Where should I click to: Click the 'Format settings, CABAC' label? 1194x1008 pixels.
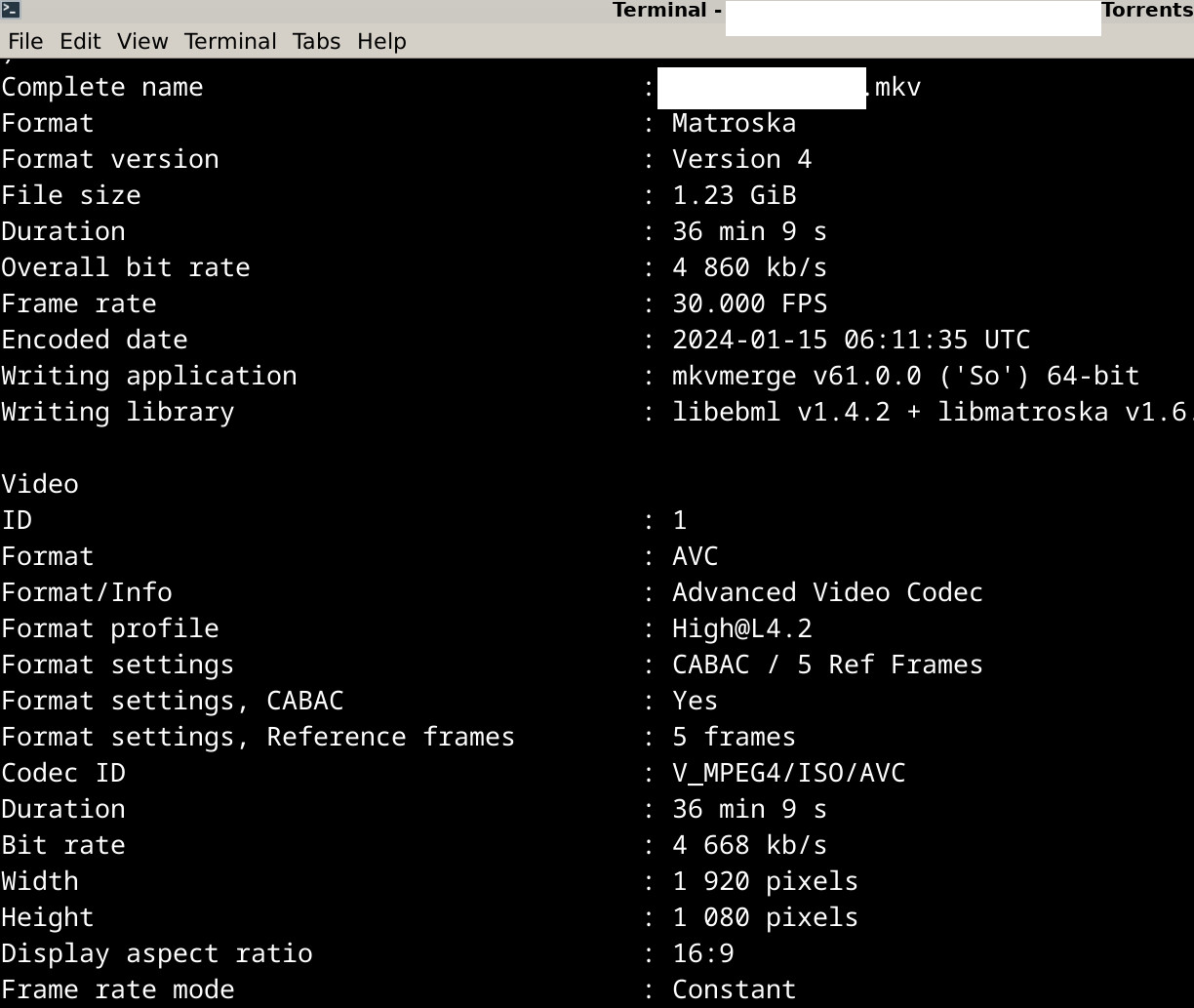[x=173, y=701]
